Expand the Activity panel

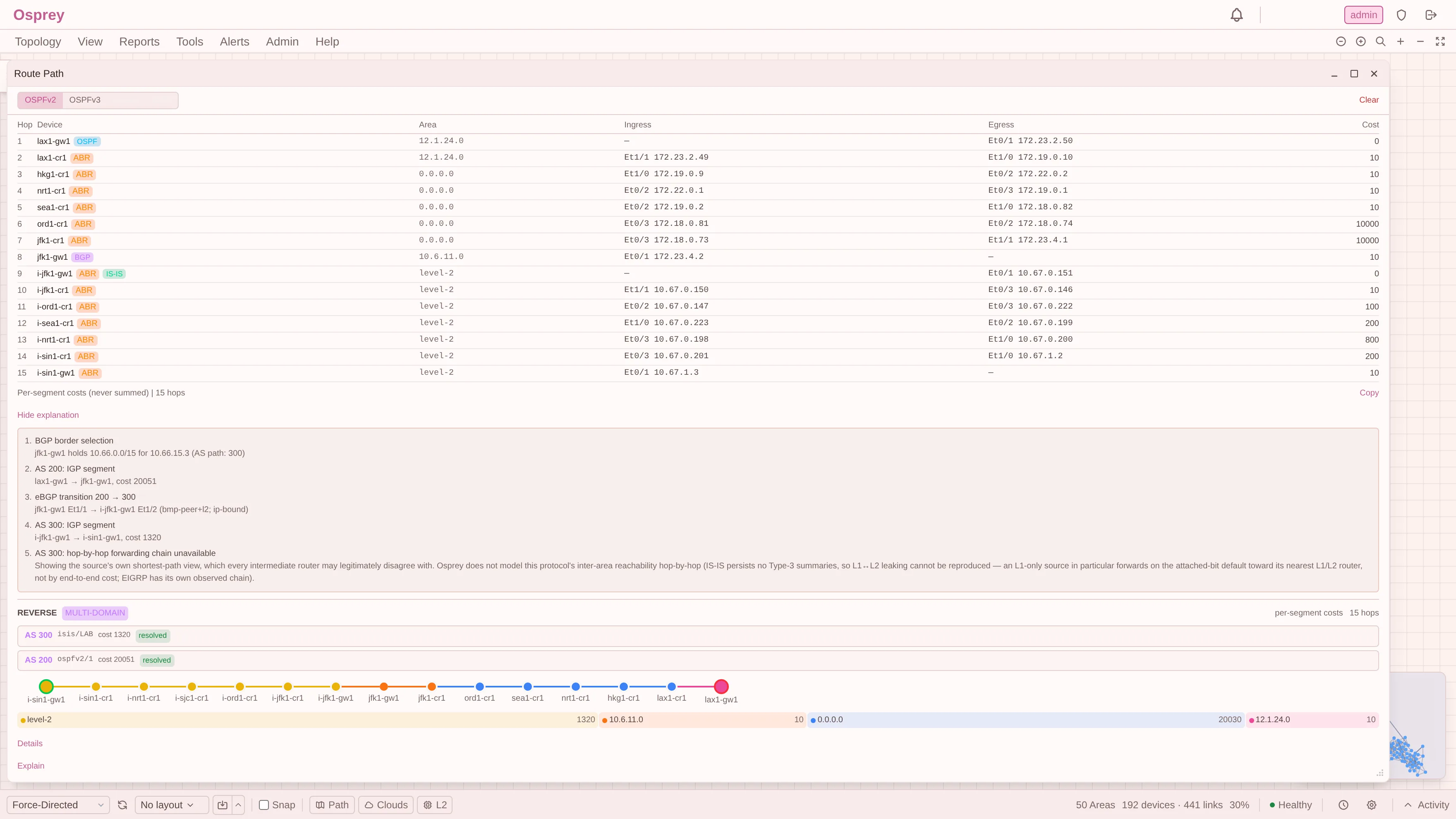[x=1427, y=805]
